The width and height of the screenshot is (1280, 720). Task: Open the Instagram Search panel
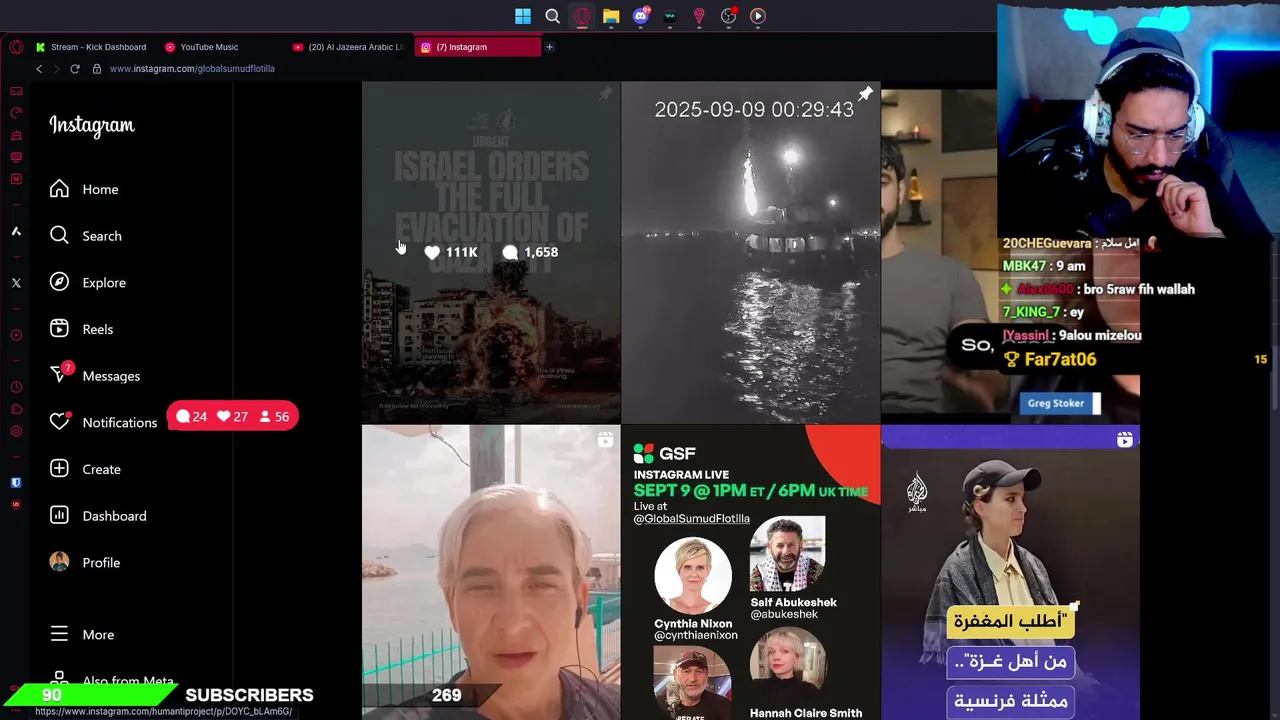[86, 236]
